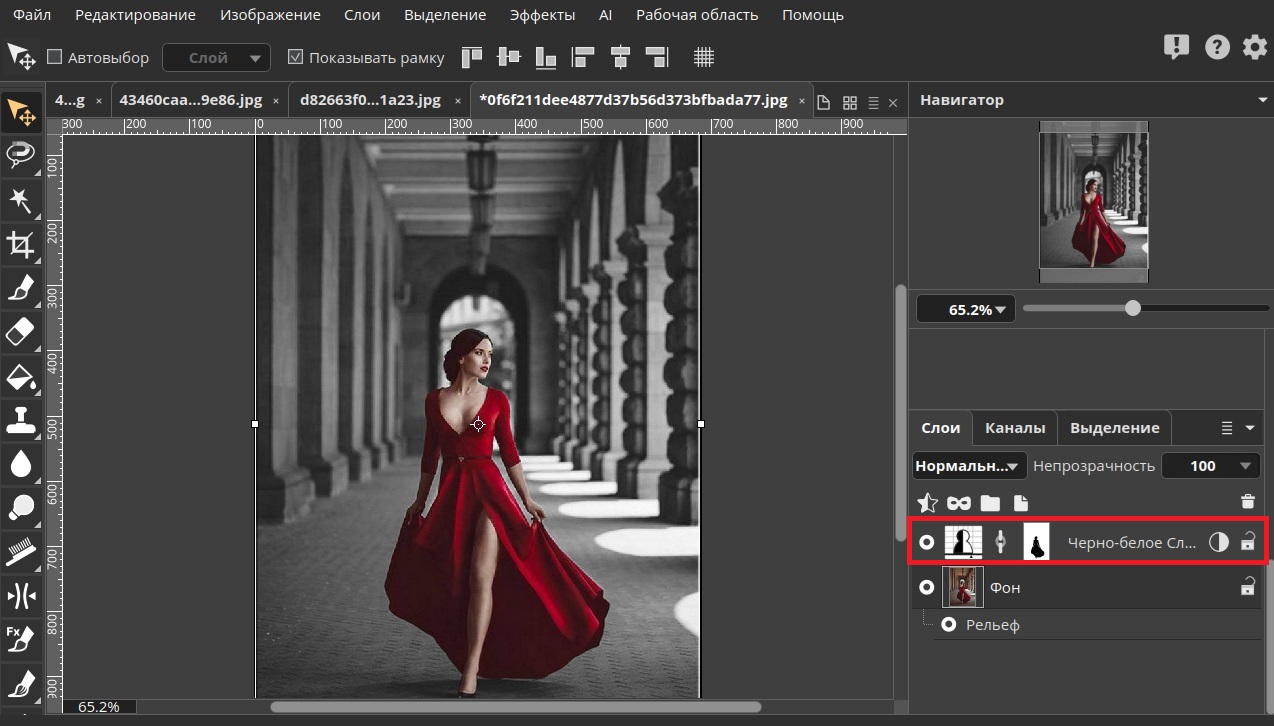Viewport: 1274px width, 726px height.
Task: Select the Crop tool
Action: [x=21, y=244]
